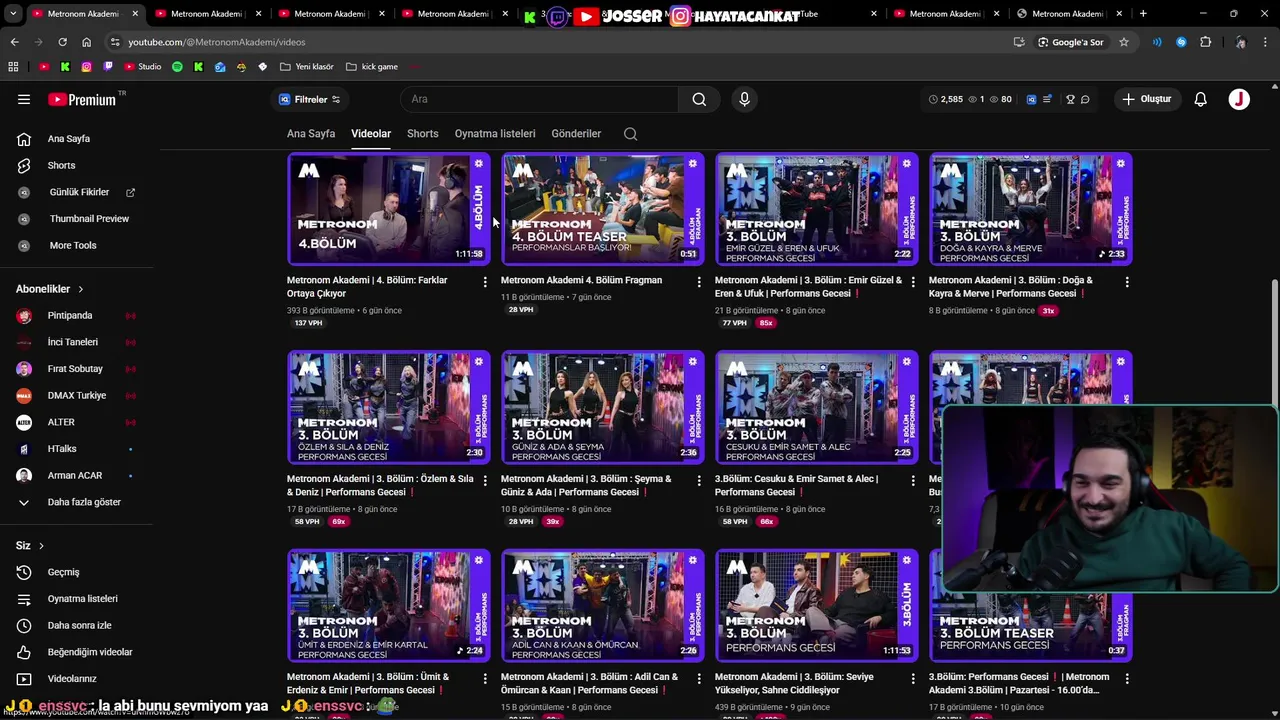Open Instagram bookmark in bookmarks bar

pos(87,67)
